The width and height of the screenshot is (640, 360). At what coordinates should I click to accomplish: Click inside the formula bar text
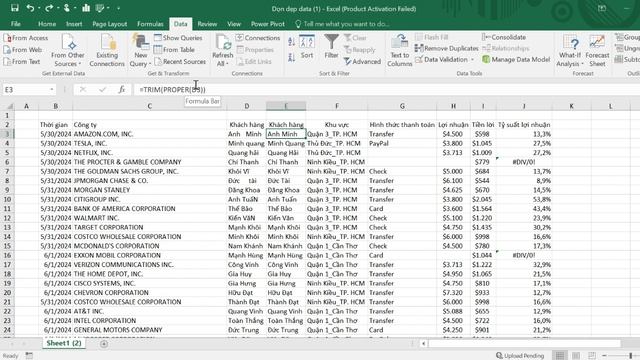tap(172, 89)
